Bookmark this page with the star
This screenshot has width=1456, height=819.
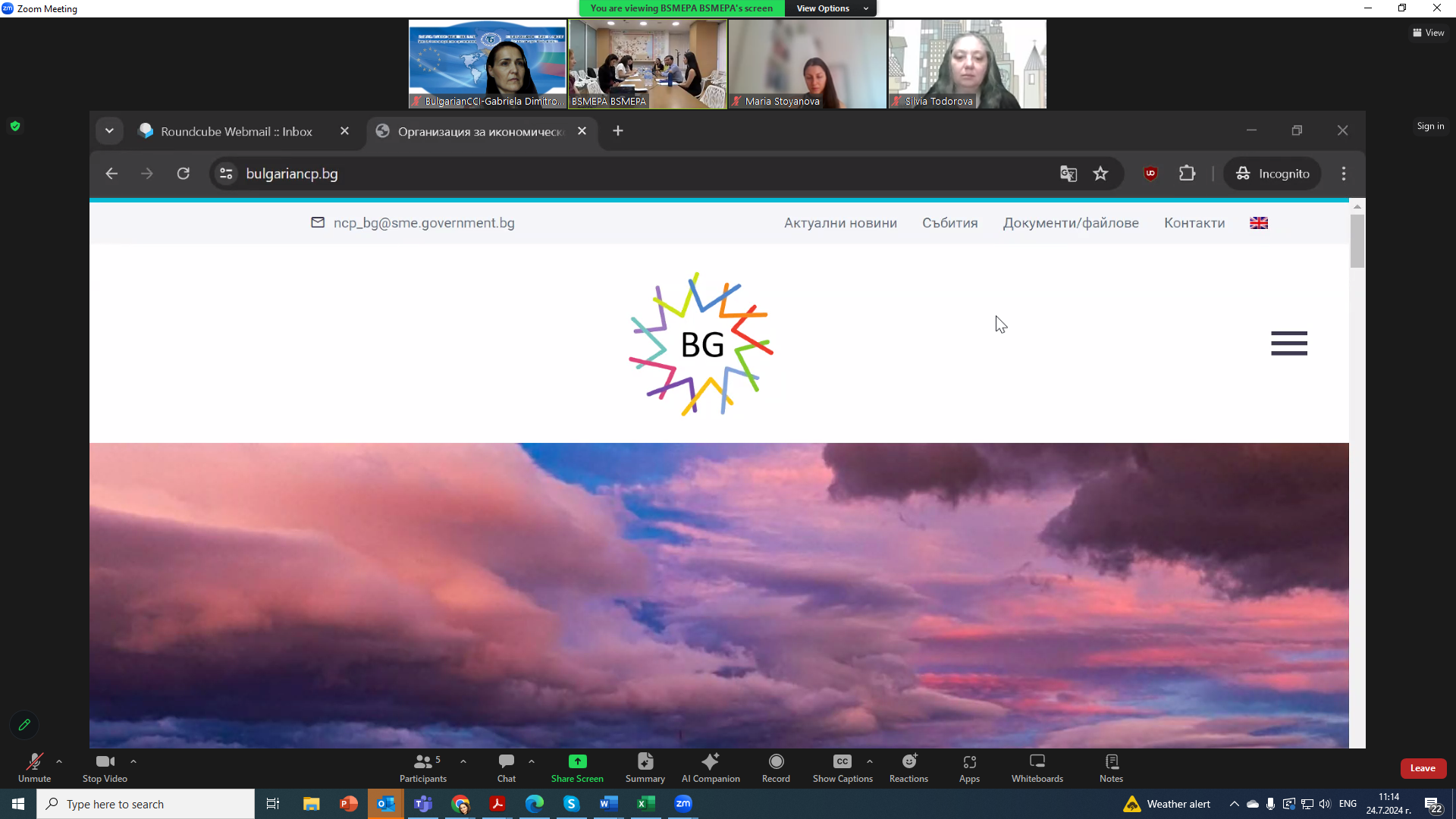point(1100,174)
